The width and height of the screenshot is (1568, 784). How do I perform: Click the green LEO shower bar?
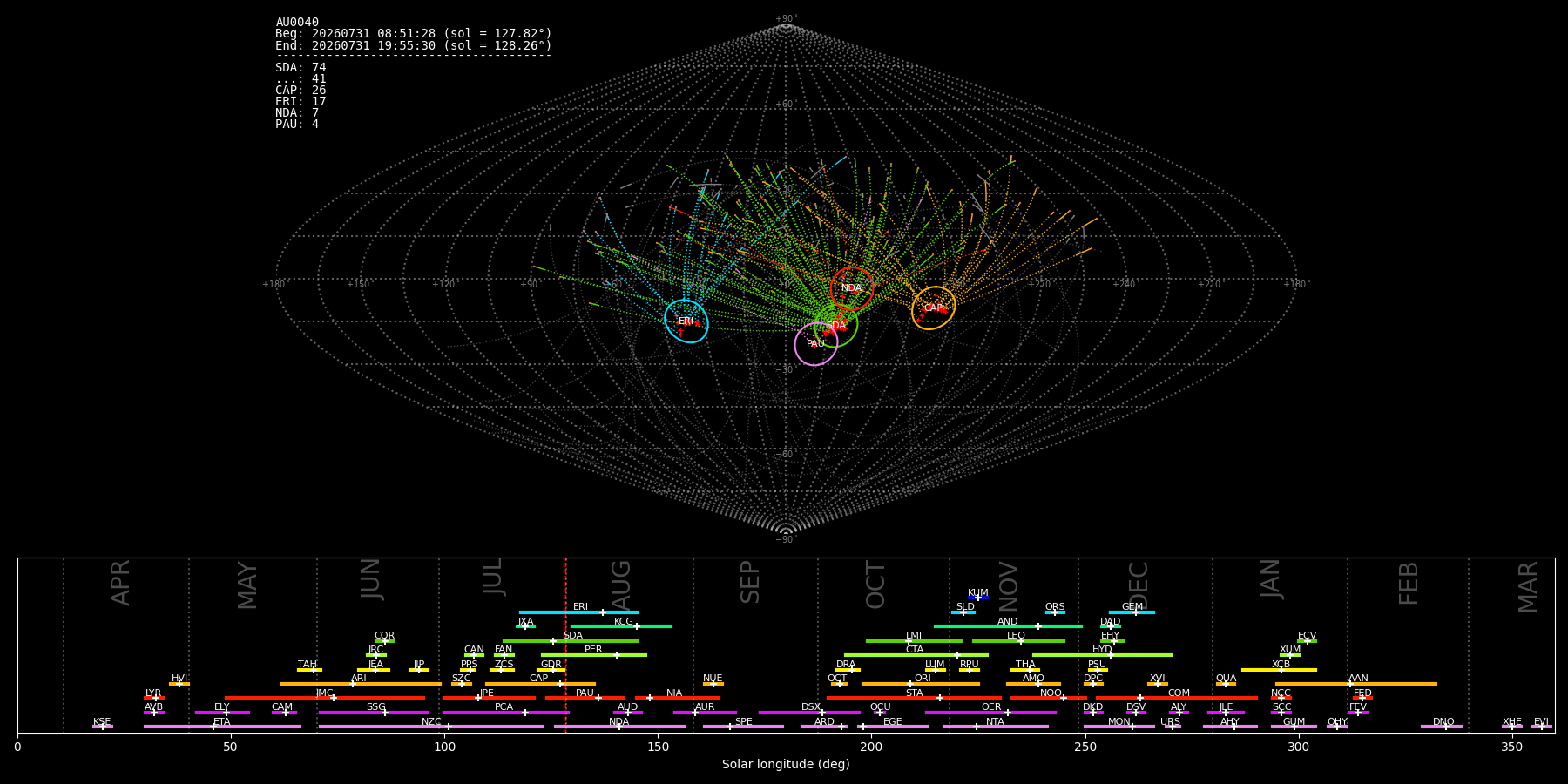(x=1018, y=641)
